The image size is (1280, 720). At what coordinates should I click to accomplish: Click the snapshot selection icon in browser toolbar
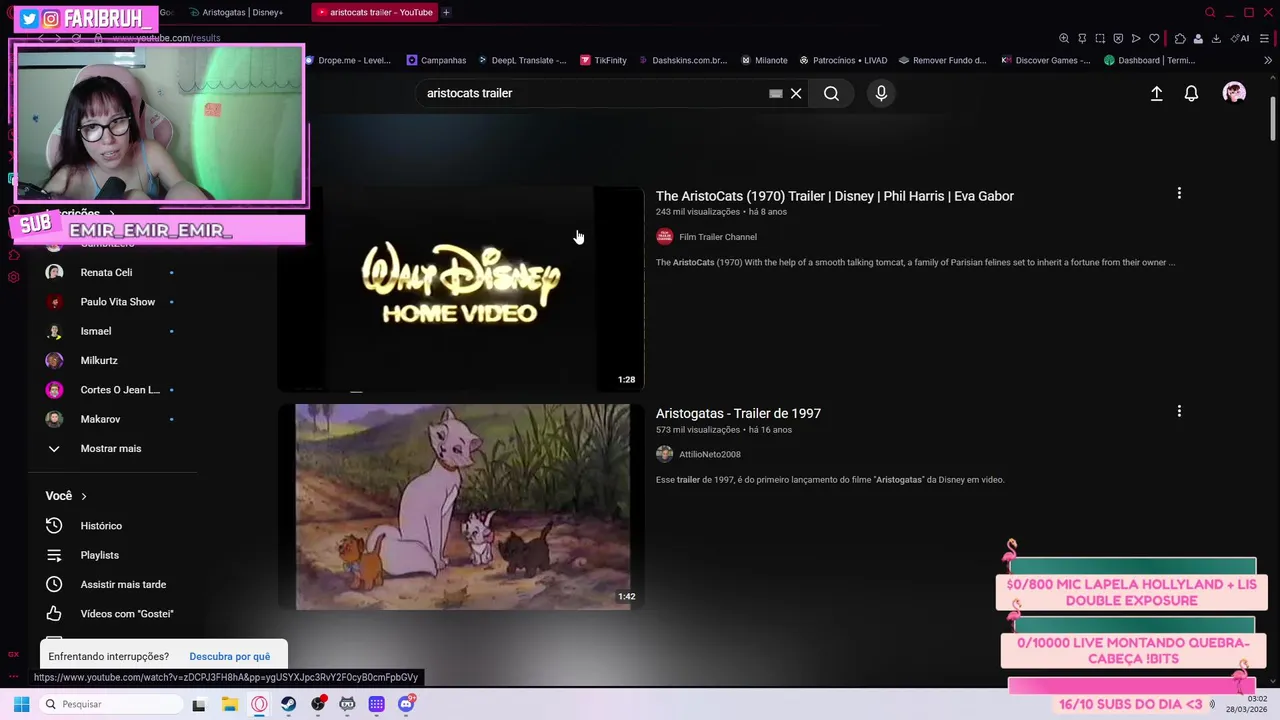1100,38
